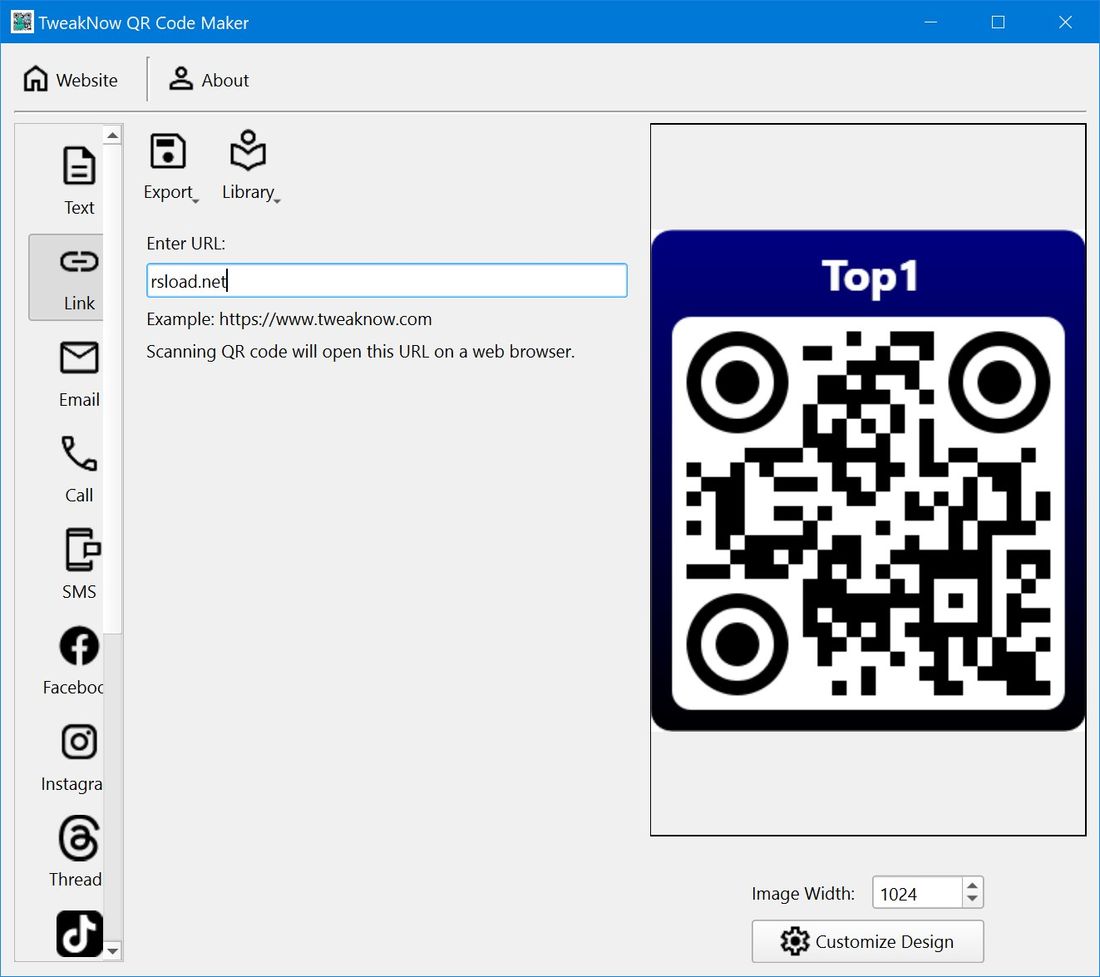Open the Library panel

245,152
